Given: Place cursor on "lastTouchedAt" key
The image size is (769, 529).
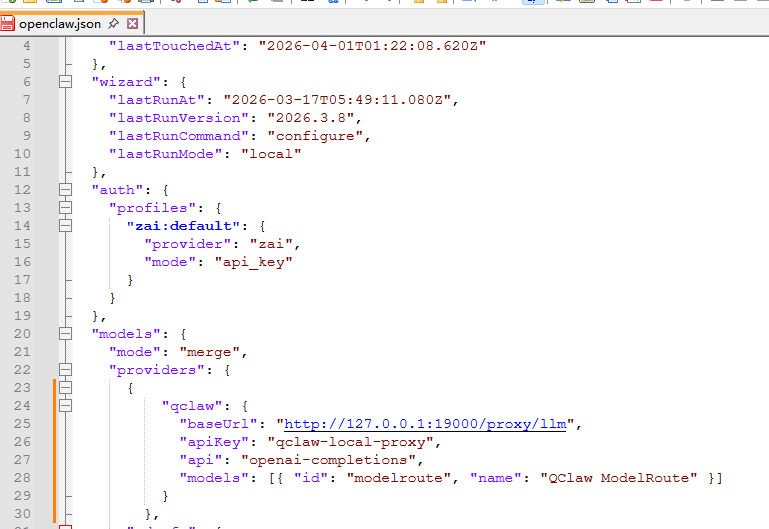Looking at the screenshot, I should (174, 46).
